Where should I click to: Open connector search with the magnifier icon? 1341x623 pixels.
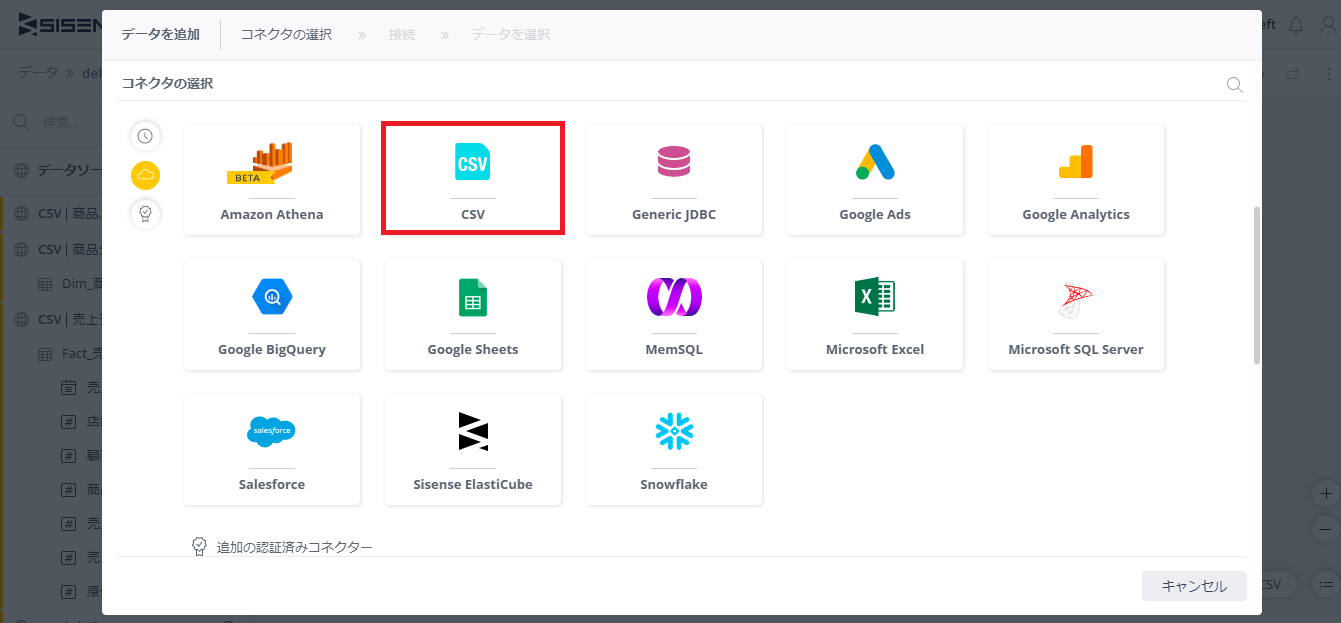pos(1235,84)
